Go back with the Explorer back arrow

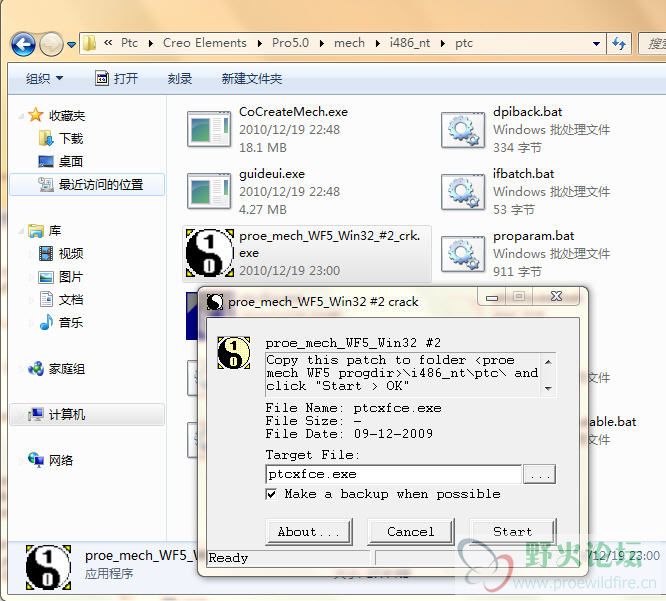(x=23, y=44)
